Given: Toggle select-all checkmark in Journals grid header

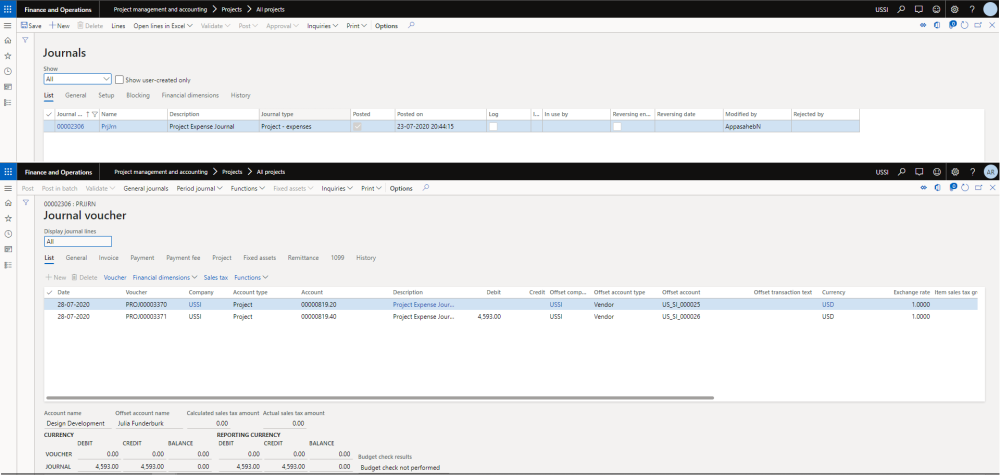Looking at the screenshot, I should 49,113.
